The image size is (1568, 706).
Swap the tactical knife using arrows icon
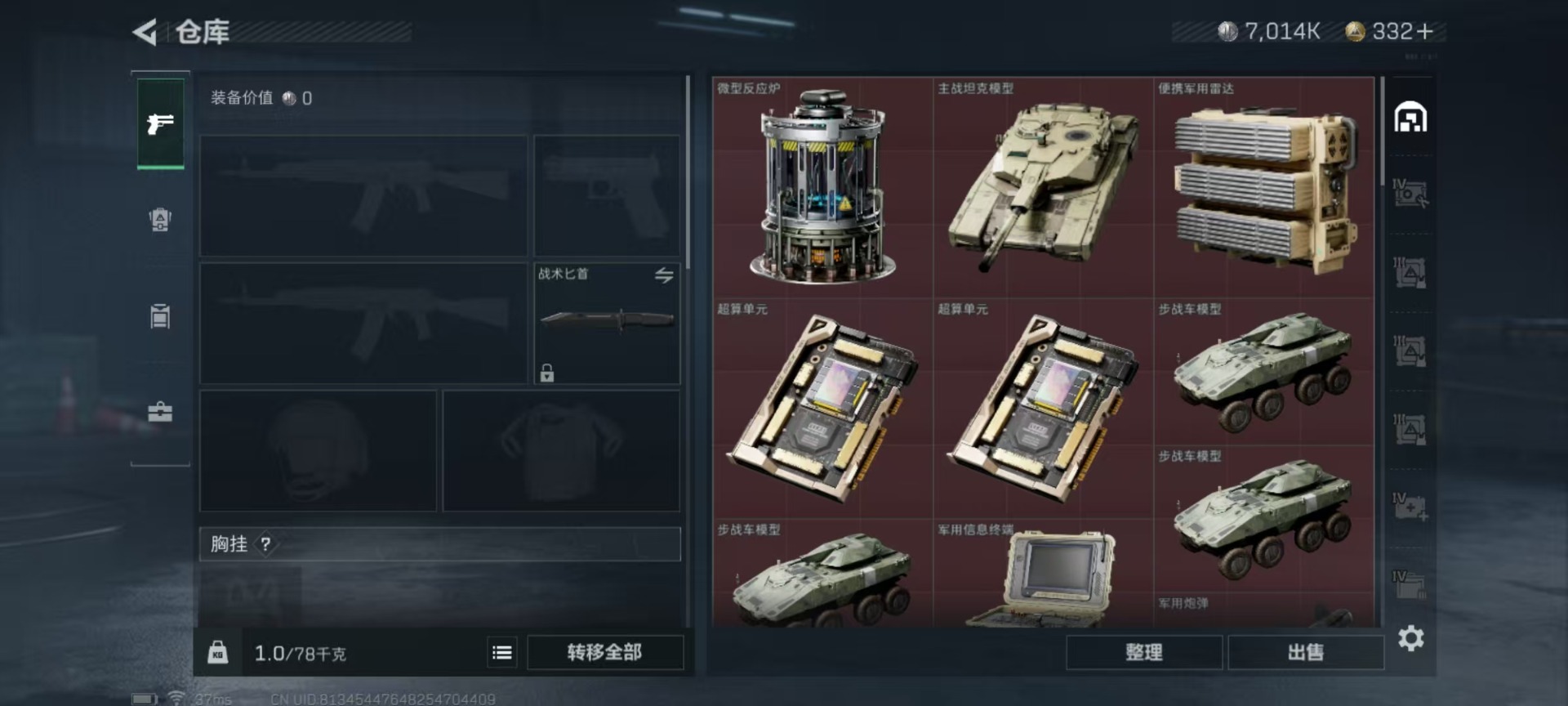(x=664, y=275)
